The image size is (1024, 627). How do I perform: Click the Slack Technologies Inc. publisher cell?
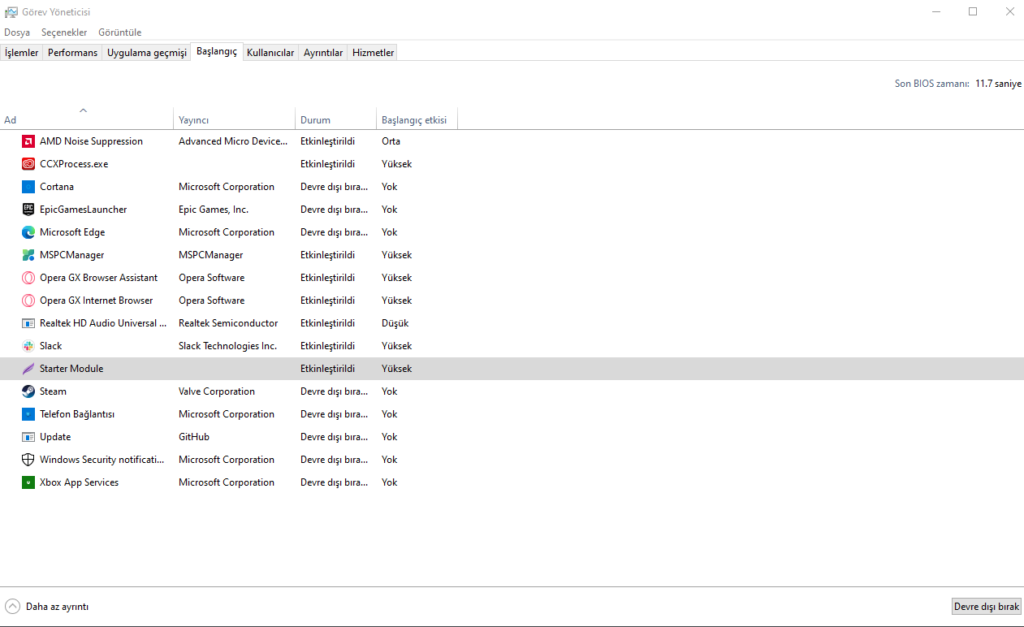(x=228, y=346)
